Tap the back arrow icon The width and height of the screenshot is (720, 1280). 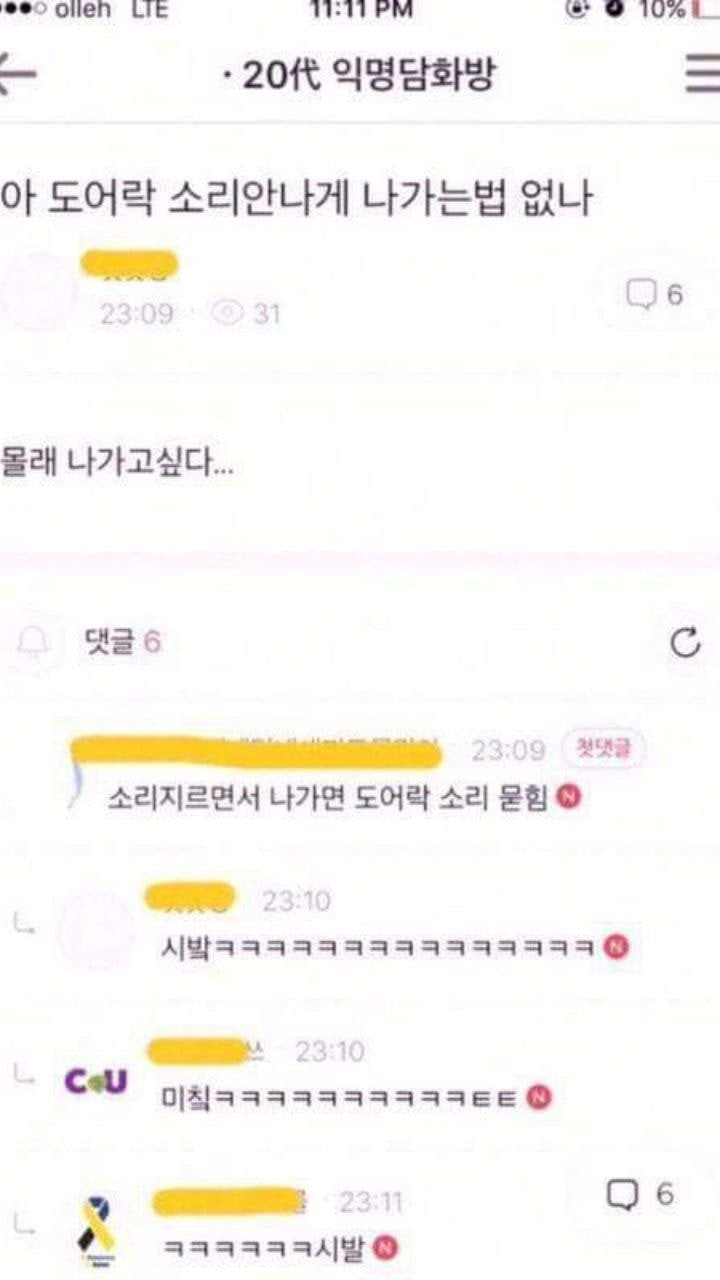[x=17, y=76]
